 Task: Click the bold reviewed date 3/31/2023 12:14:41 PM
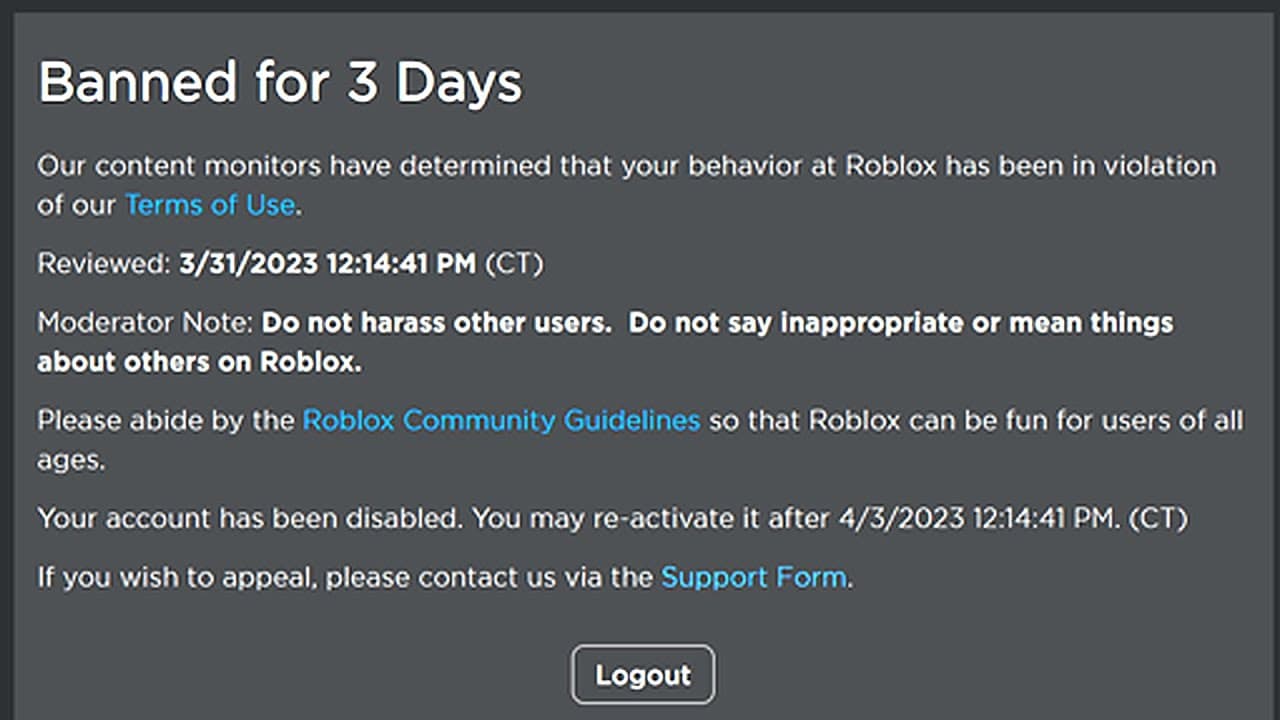tap(328, 264)
